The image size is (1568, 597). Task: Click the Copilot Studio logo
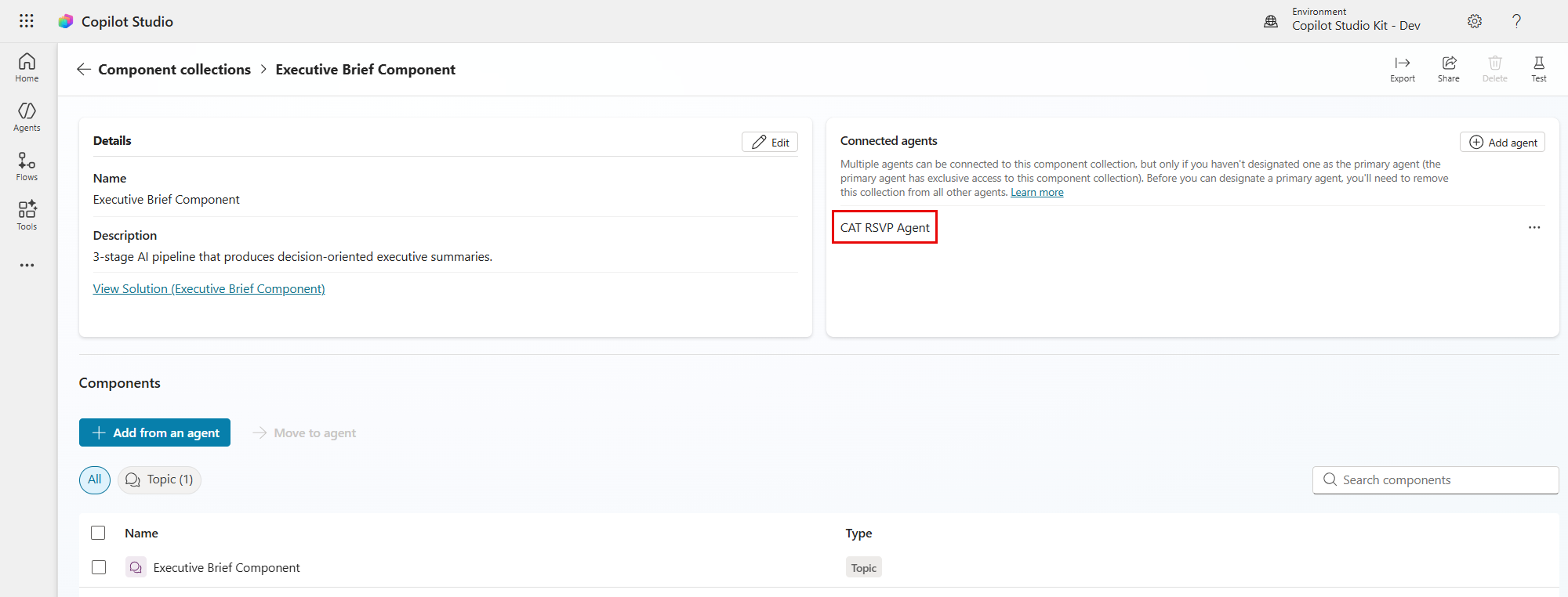(66, 21)
